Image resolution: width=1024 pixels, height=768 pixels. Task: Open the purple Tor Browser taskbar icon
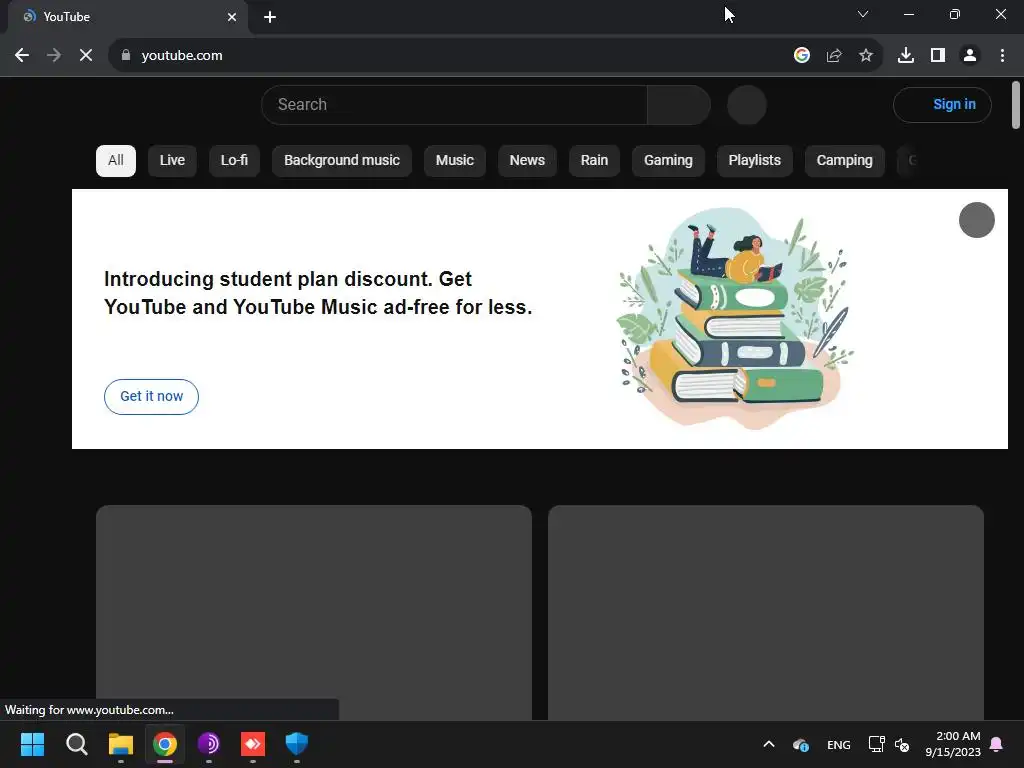point(208,744)
